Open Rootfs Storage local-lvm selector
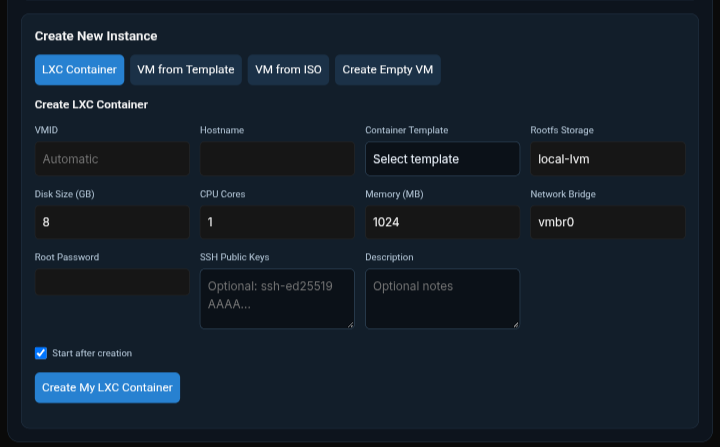 [x=608, y=159]
